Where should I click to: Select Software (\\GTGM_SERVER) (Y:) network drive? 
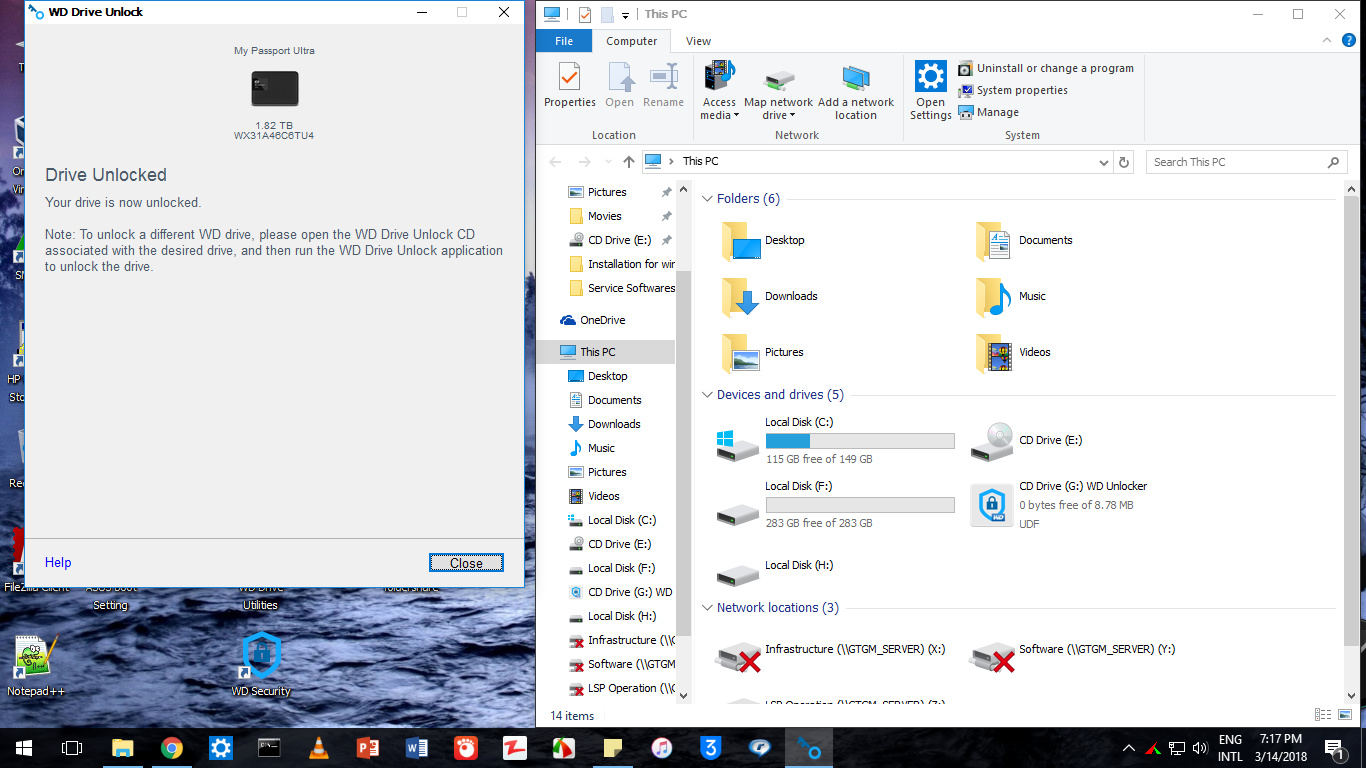point(1073,654)
